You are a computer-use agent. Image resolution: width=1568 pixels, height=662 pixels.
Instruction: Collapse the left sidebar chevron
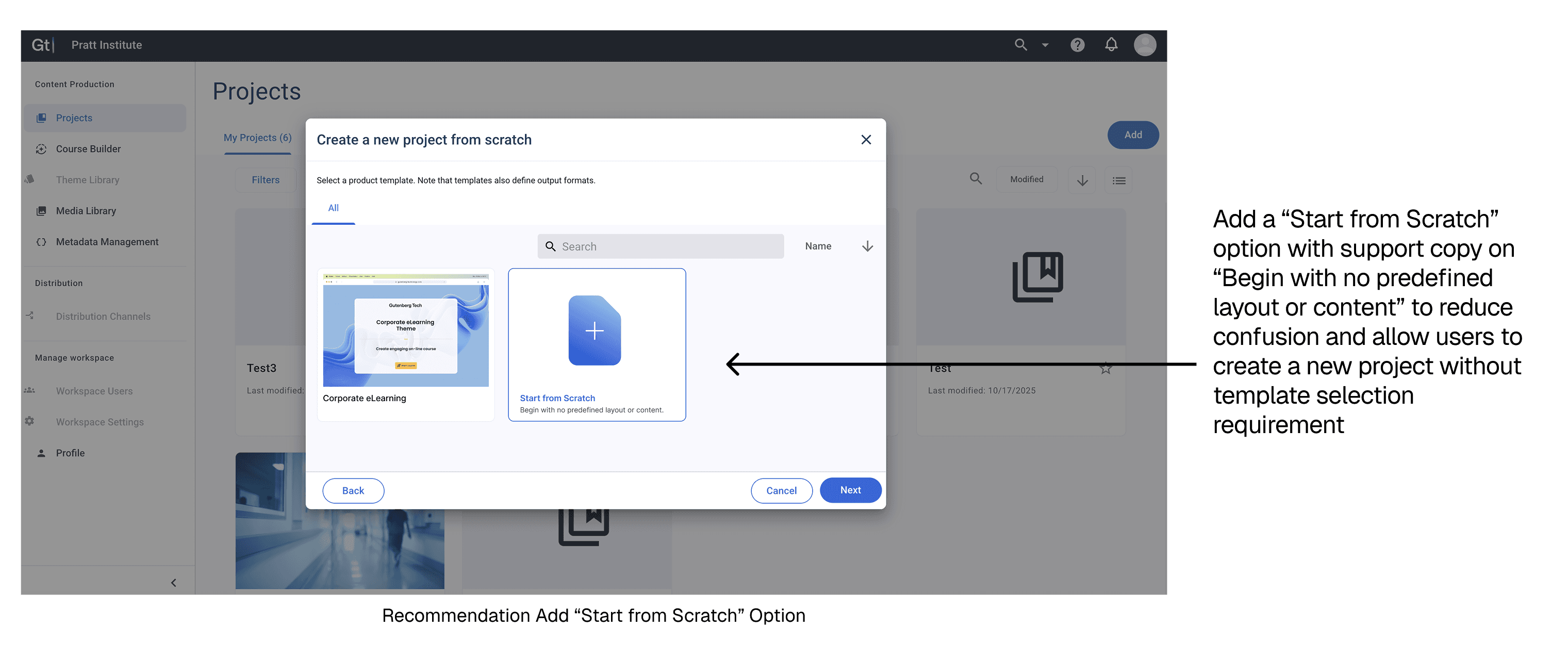[173, 583]
